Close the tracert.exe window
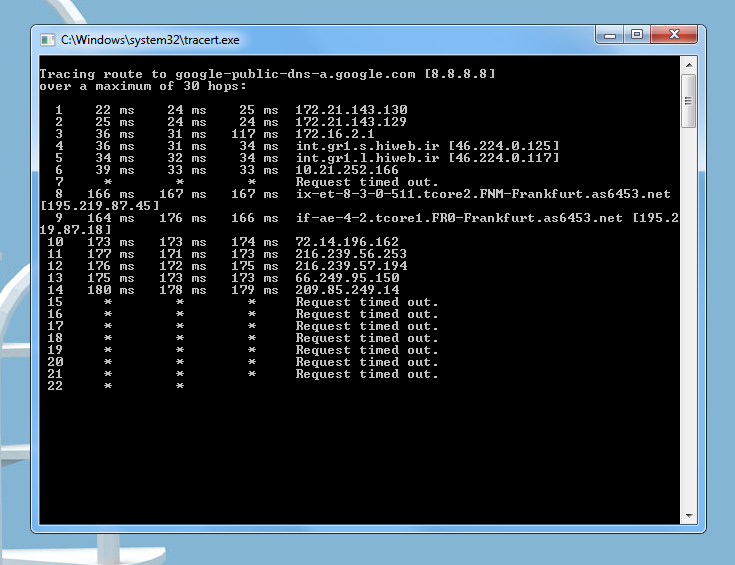Screen dimensions: 735x565 pos(673,36)
